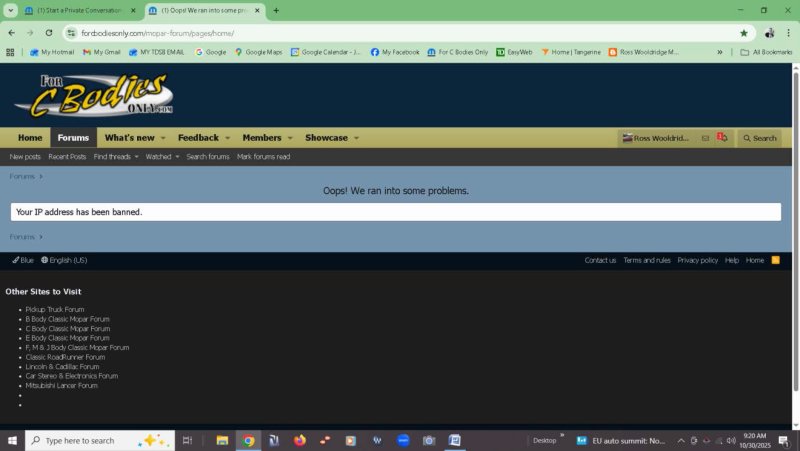Expand the Members dropdown arrow
800x451 pixels.
pyautogui.click(x=290, y=138)
